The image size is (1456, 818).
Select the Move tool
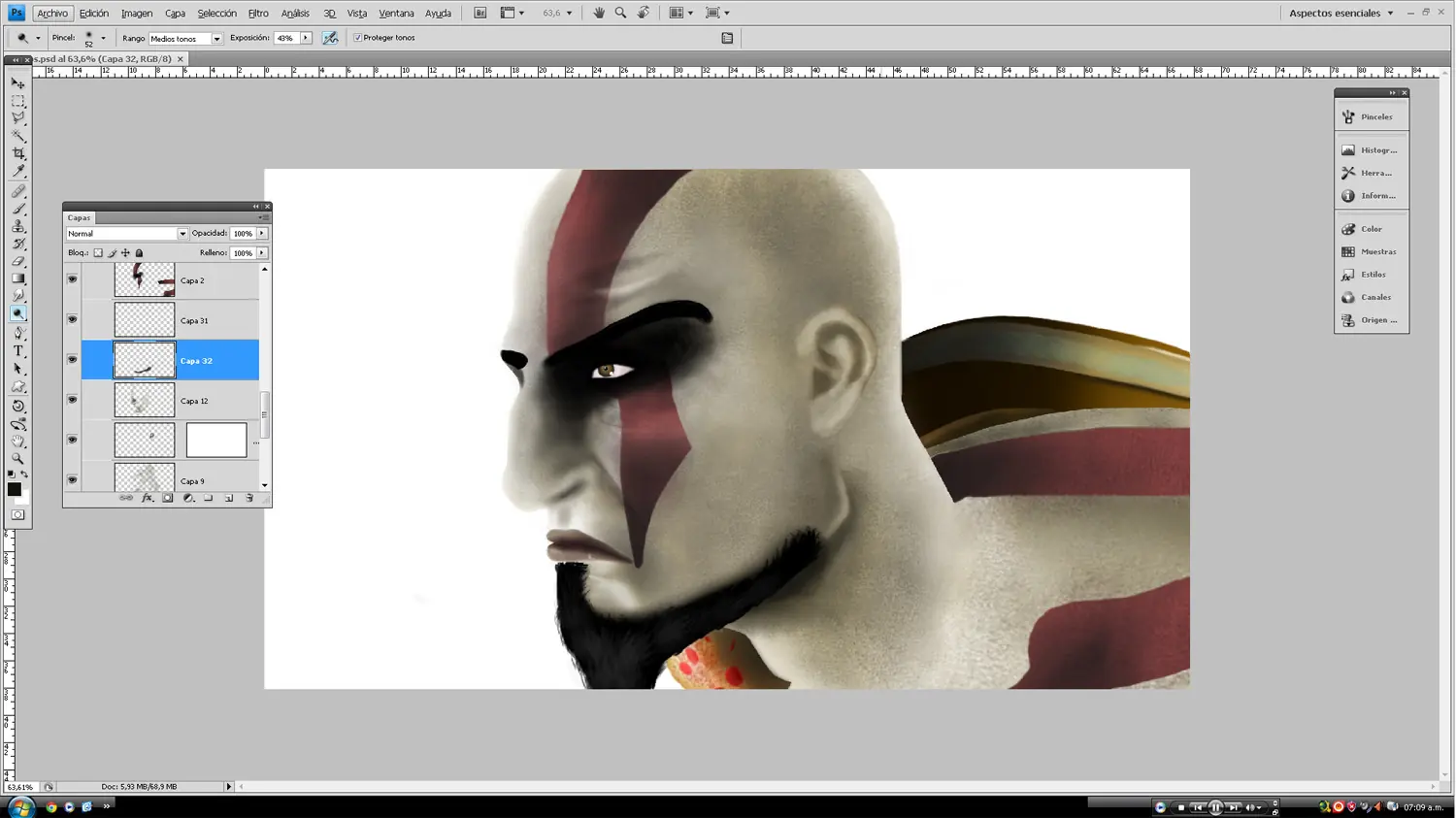point(18,83)
